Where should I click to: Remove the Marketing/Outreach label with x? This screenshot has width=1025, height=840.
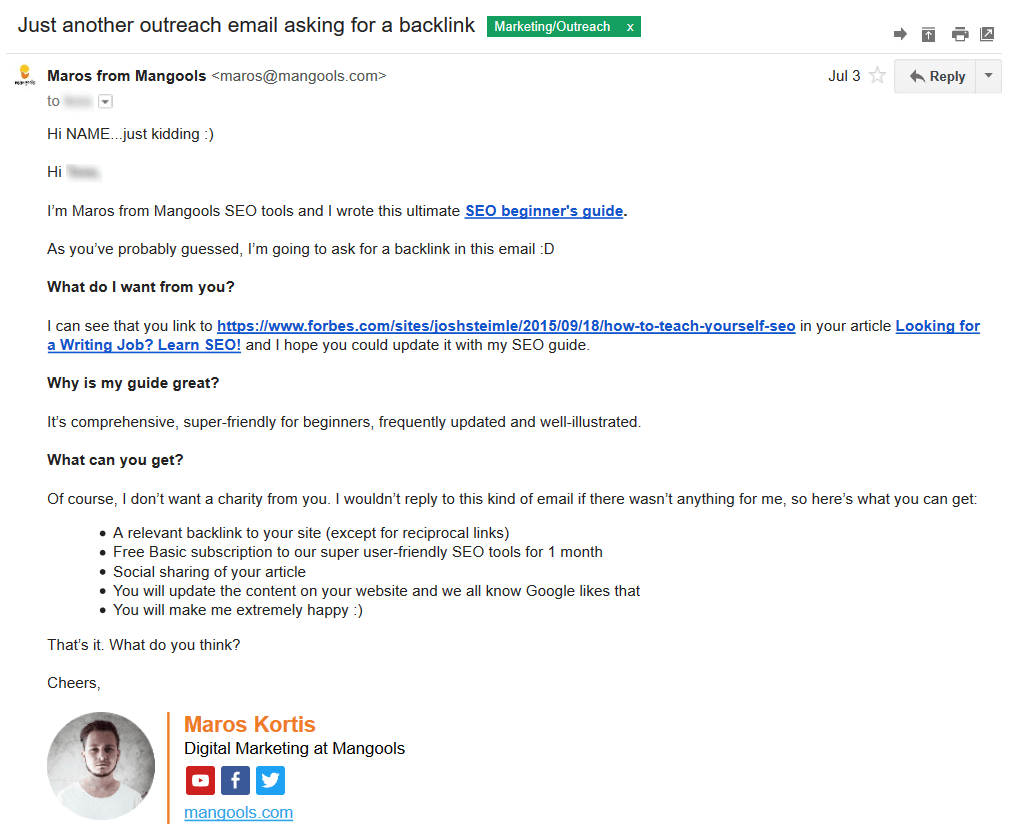[x=630, y=27]
